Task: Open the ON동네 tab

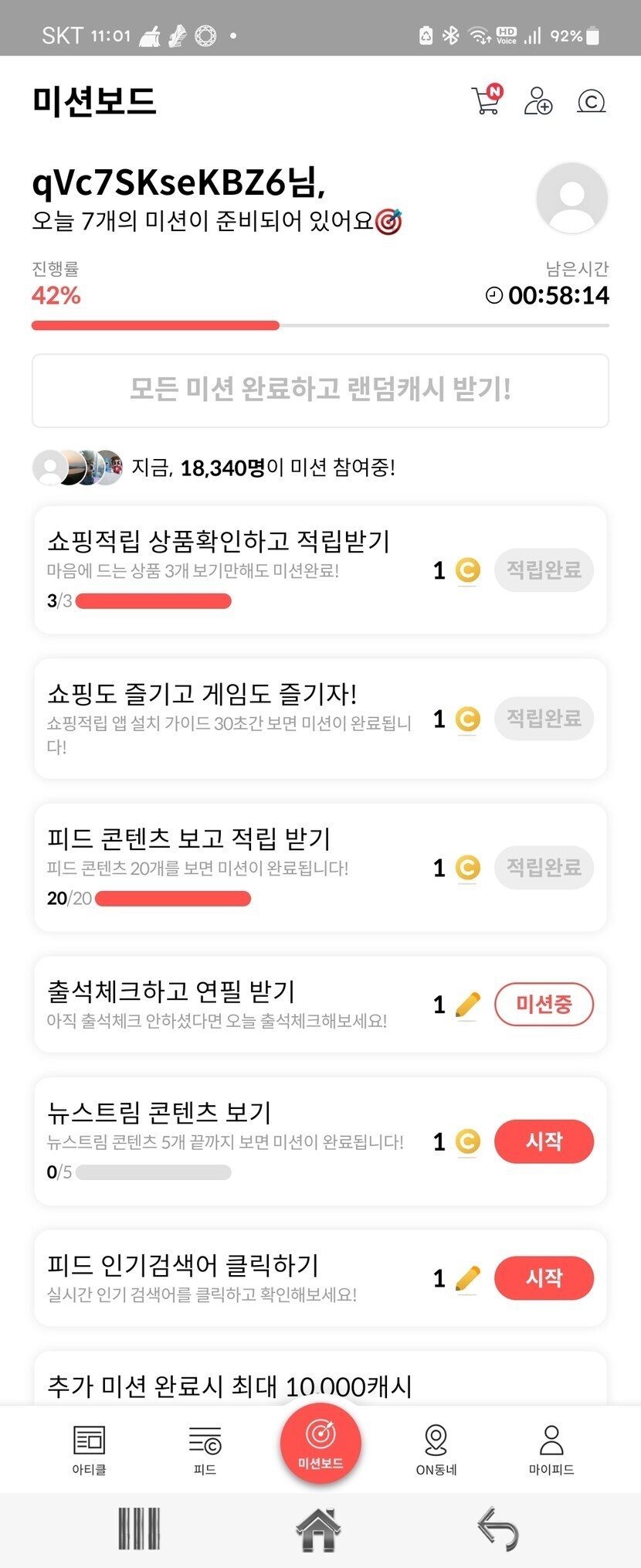Action: pyautogui.click(x=436, y=1449)
